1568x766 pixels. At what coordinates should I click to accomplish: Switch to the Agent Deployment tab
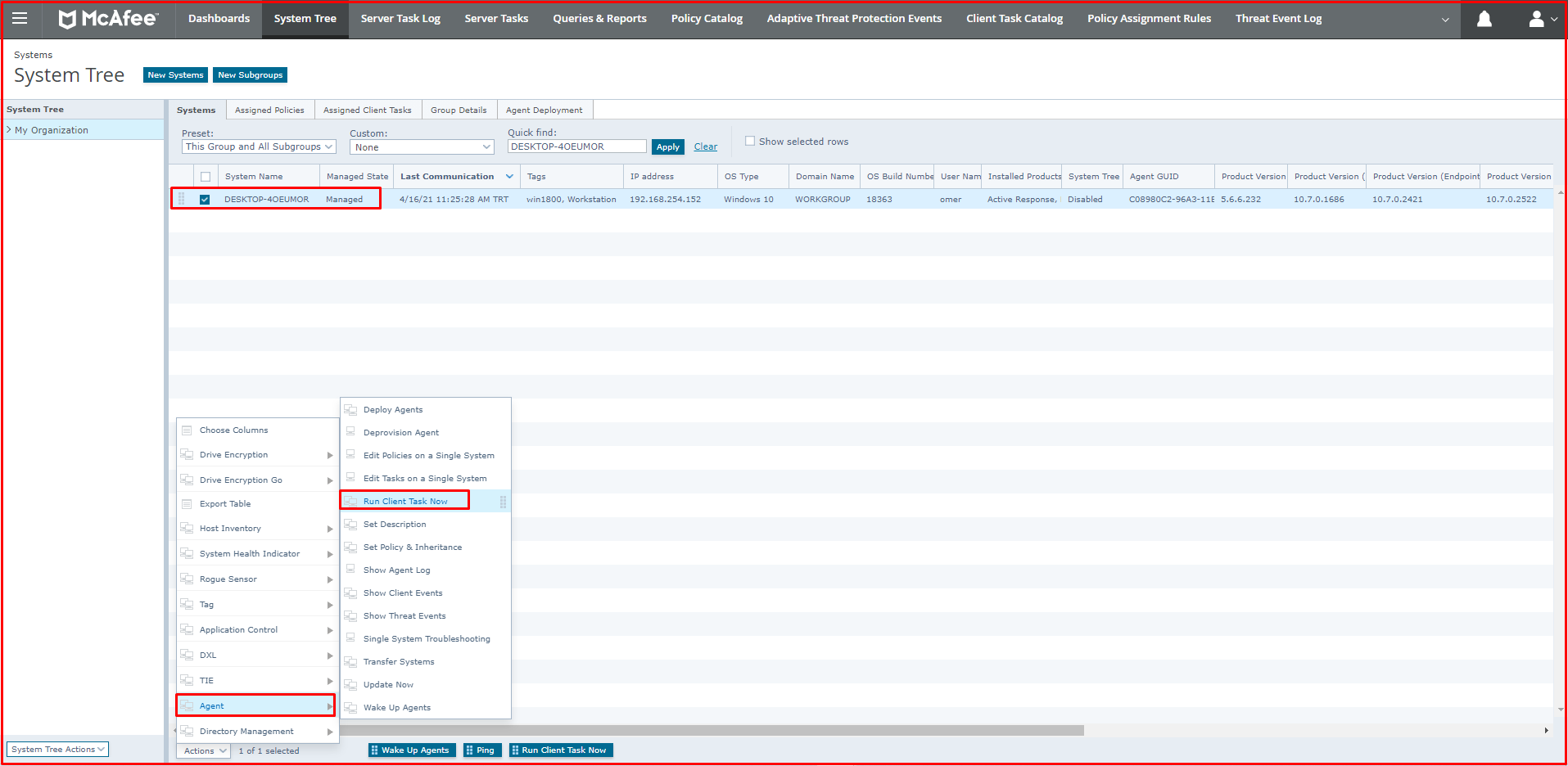[x=544, y=110]
